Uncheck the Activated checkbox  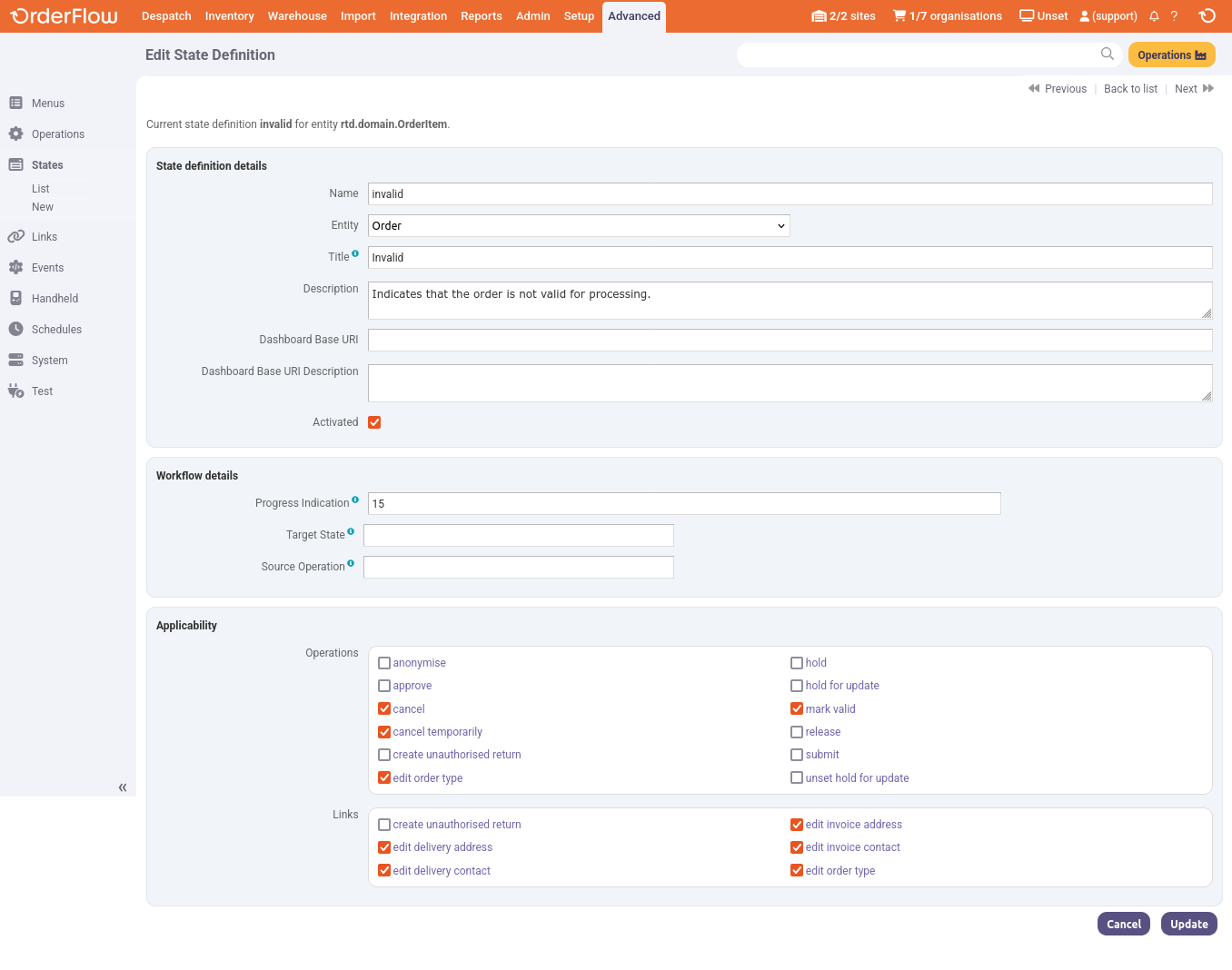tap(374, 422)
